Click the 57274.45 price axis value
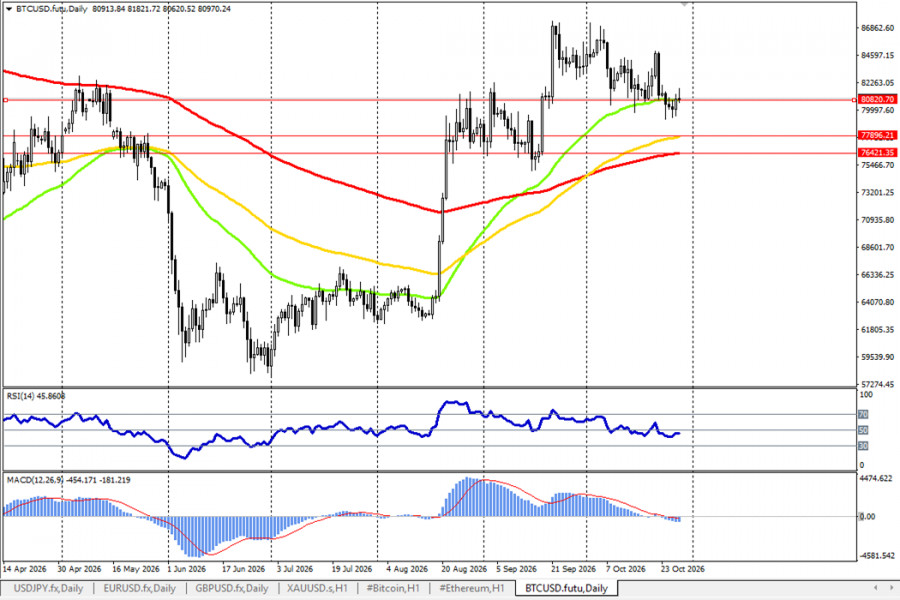The height and width of the screenshot is (600, 900). point(878,384)
